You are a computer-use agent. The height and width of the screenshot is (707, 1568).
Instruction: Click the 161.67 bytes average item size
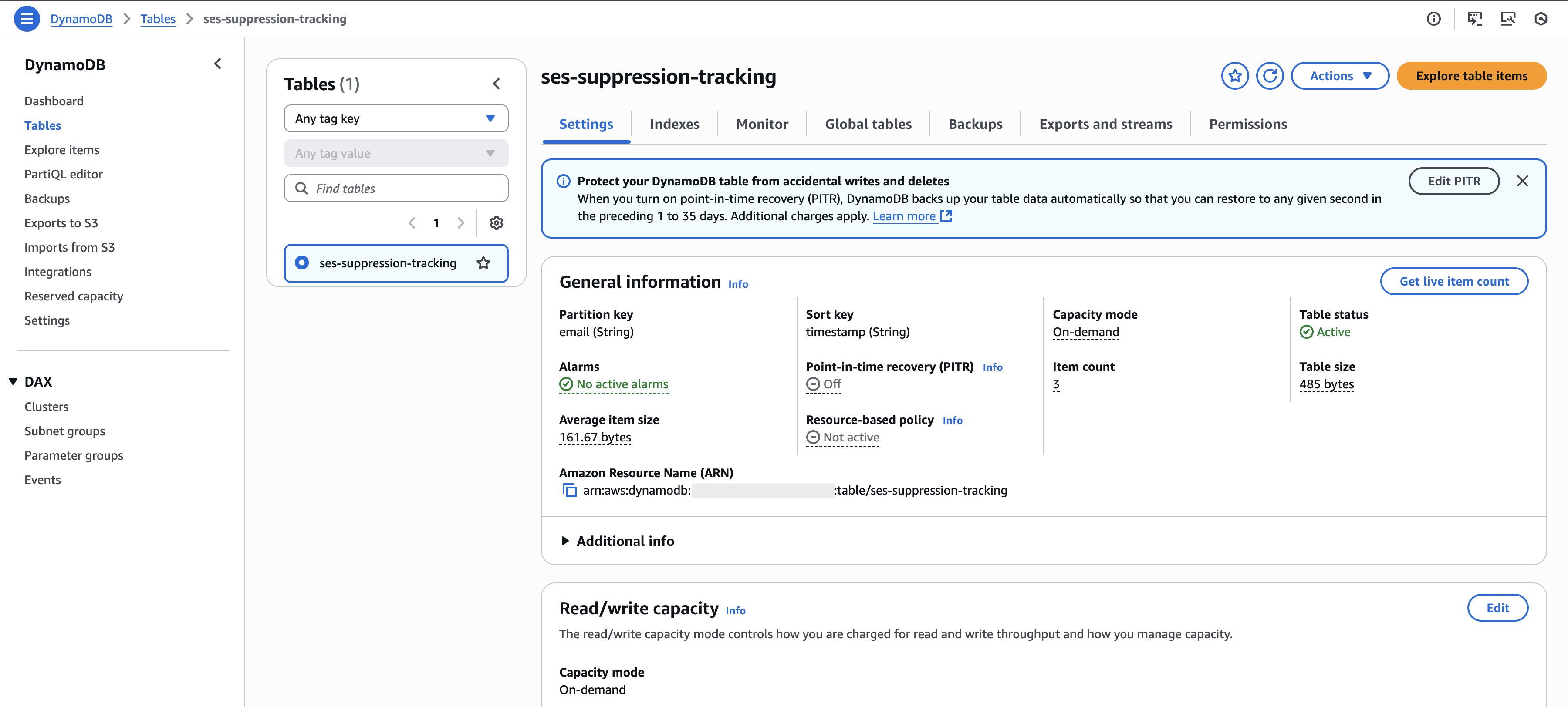[595, 438]
